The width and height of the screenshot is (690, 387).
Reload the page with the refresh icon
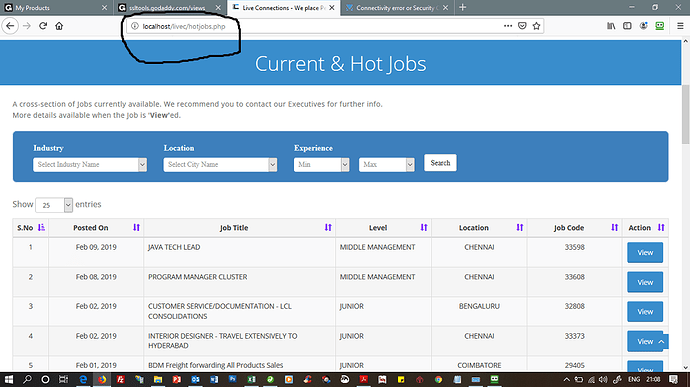tap(43, 26)
